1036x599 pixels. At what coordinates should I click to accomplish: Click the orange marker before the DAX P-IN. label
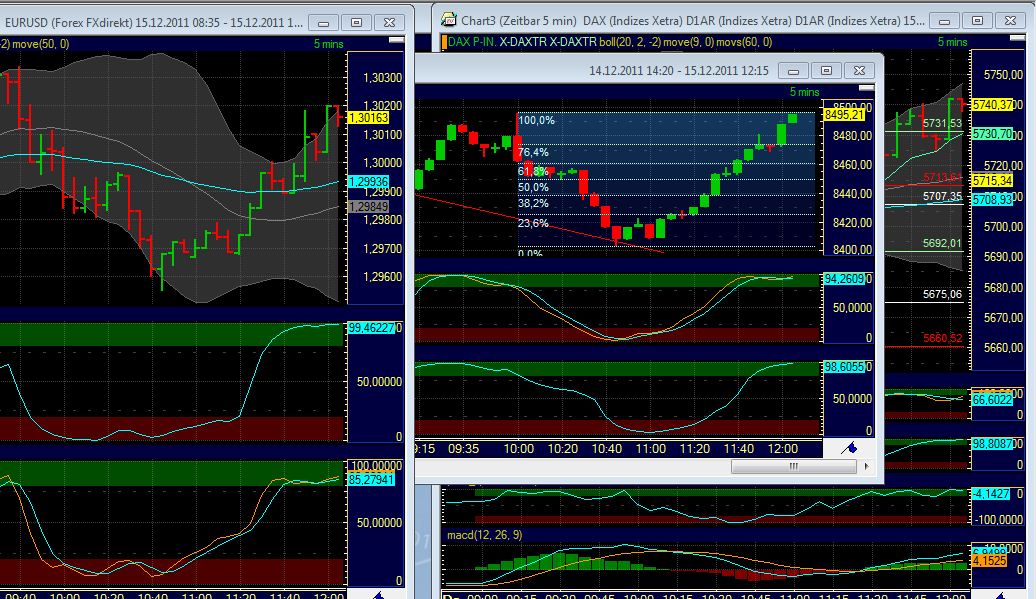pyautogui.click(x=444, y=42)
